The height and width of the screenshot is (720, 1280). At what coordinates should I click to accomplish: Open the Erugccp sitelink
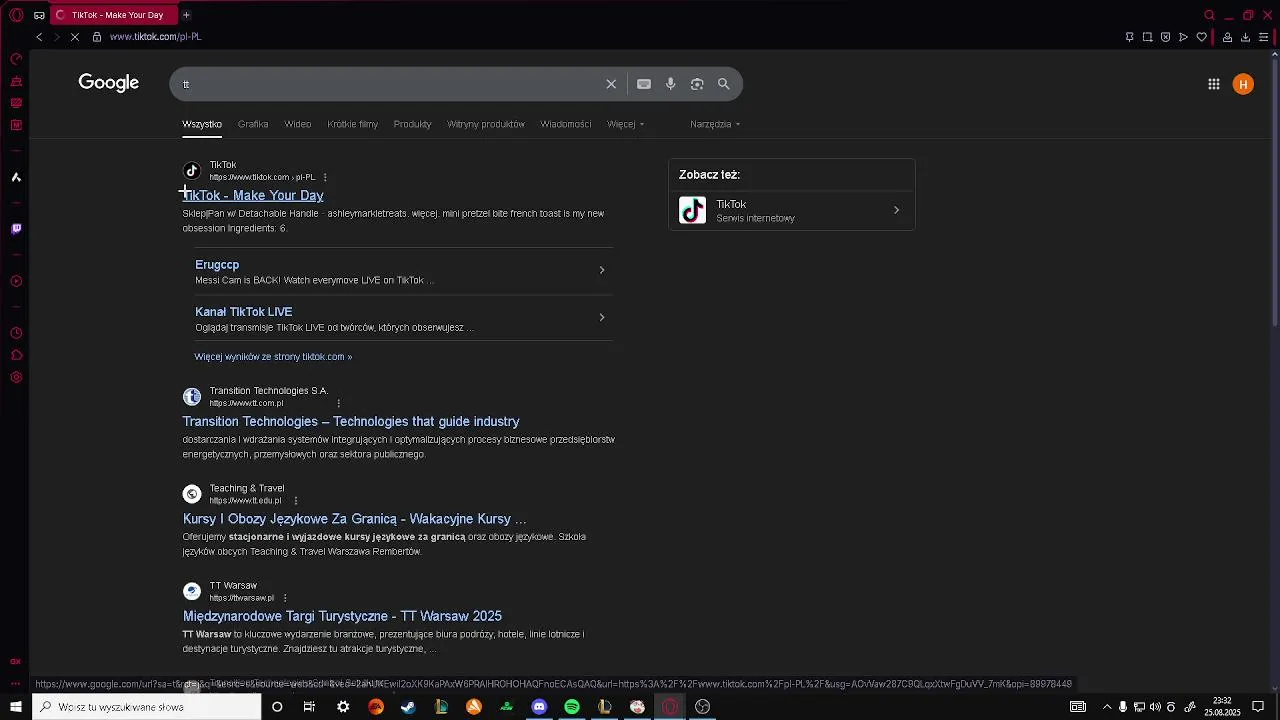[x=217, y=265]
